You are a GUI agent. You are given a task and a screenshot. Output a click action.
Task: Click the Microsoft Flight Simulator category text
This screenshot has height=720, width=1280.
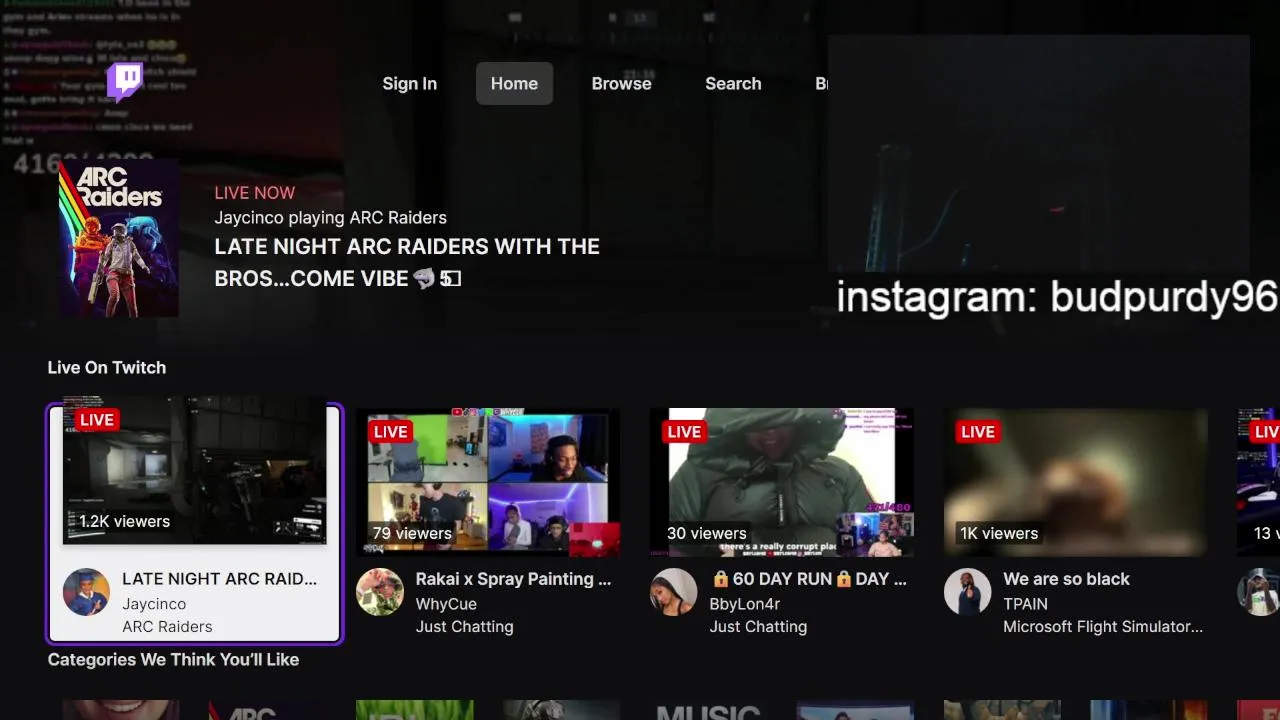point(1103,627)
